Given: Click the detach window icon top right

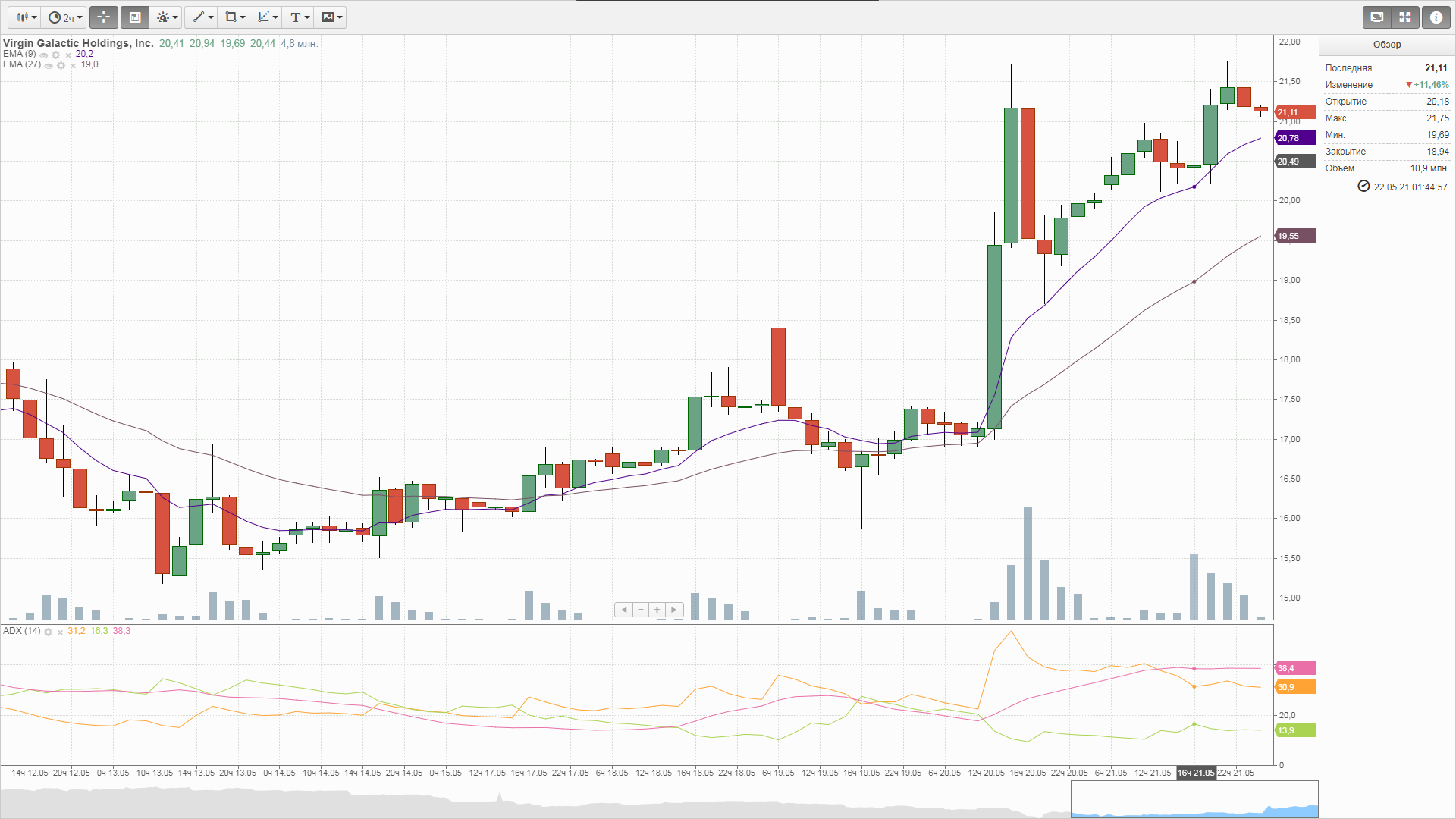Looking at the screenshot, I should coord(1377,17).
